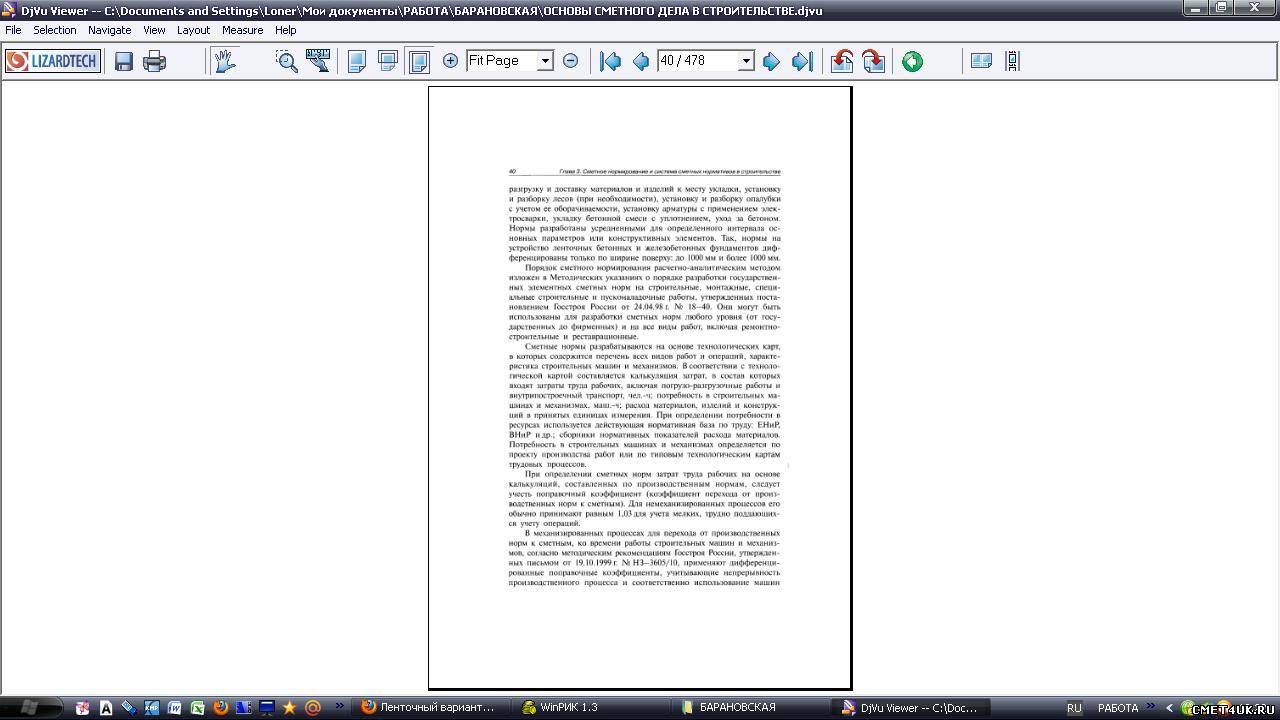1280x720 pixels.
Task: Open the Selection menu
Action: (x=55, y=30)
